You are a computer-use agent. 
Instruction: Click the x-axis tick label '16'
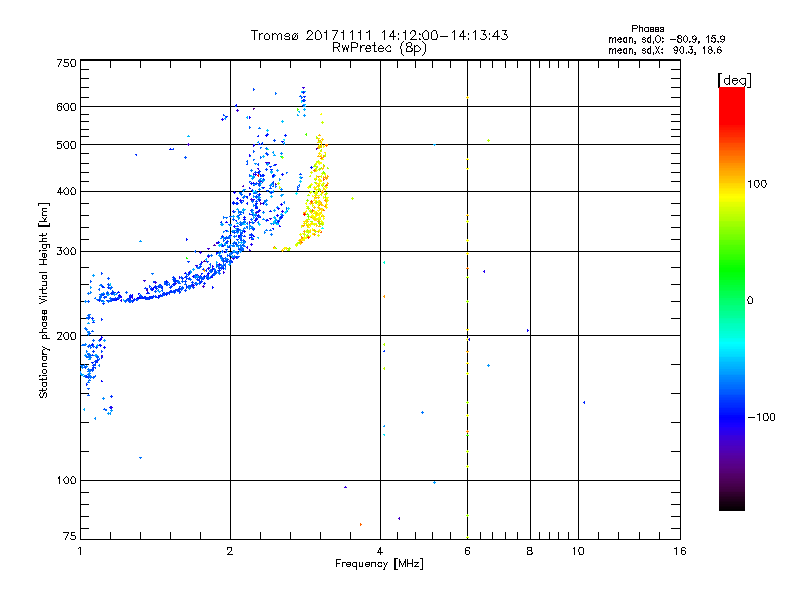(x=680, y=551)
